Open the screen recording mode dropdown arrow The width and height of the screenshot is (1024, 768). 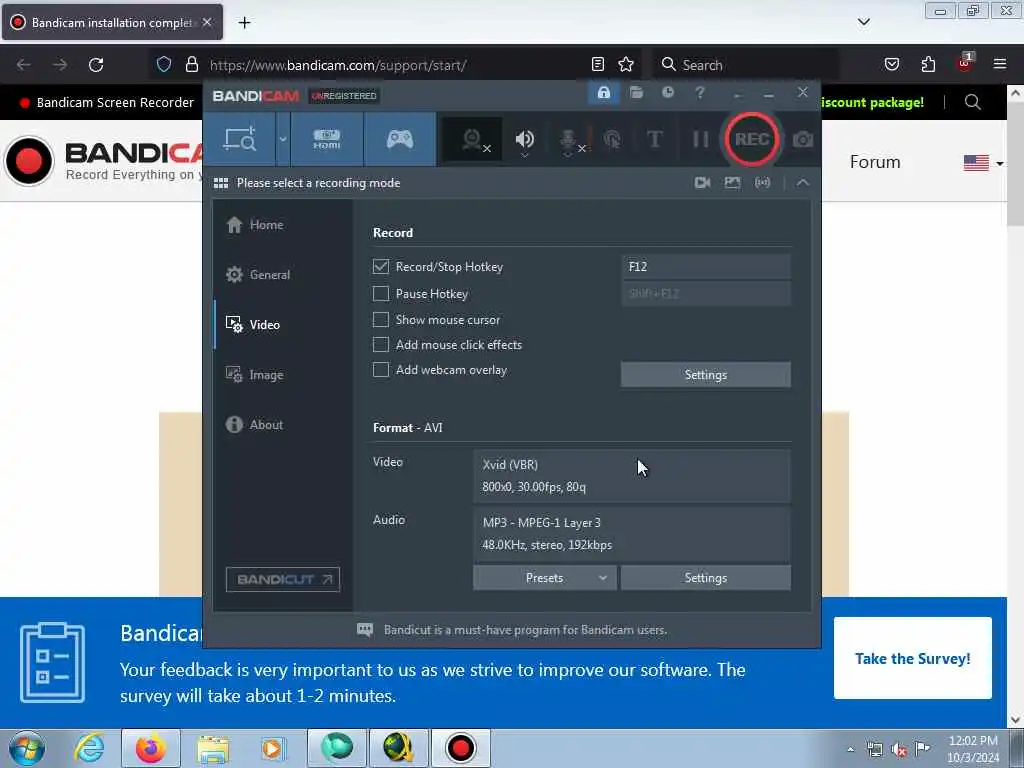coord(283,139)
